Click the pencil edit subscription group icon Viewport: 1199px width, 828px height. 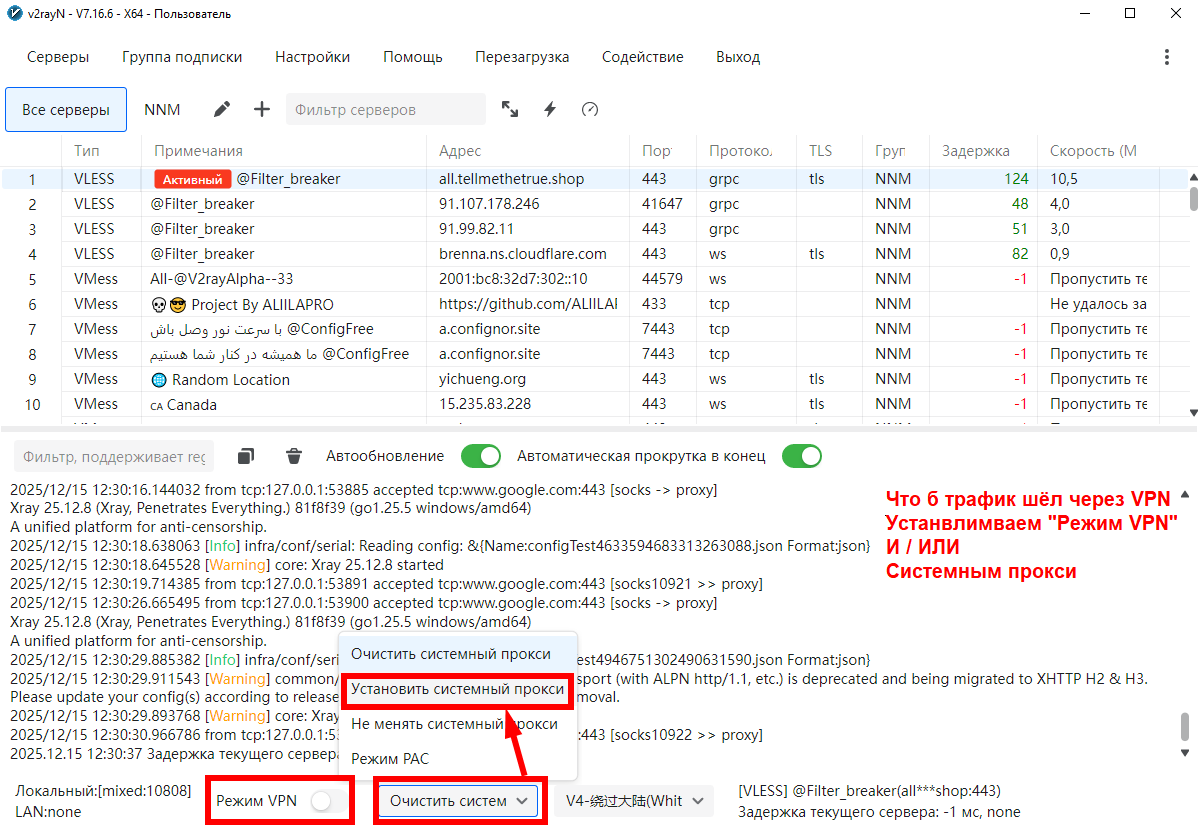(222, 109)
